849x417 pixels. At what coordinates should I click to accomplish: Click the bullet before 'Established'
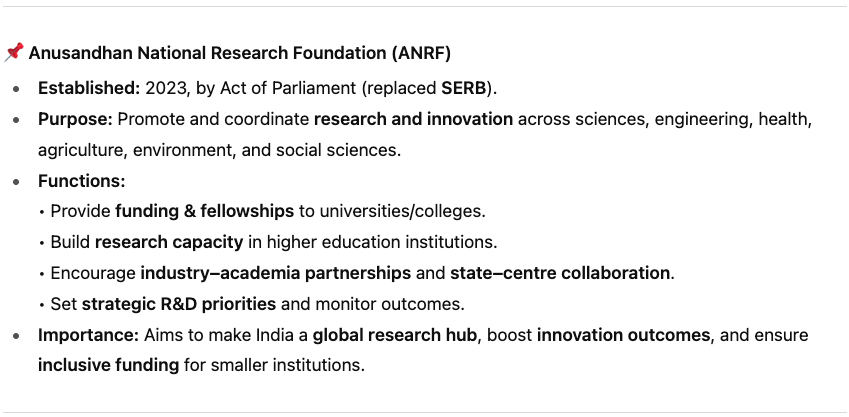tap(17, 89)
